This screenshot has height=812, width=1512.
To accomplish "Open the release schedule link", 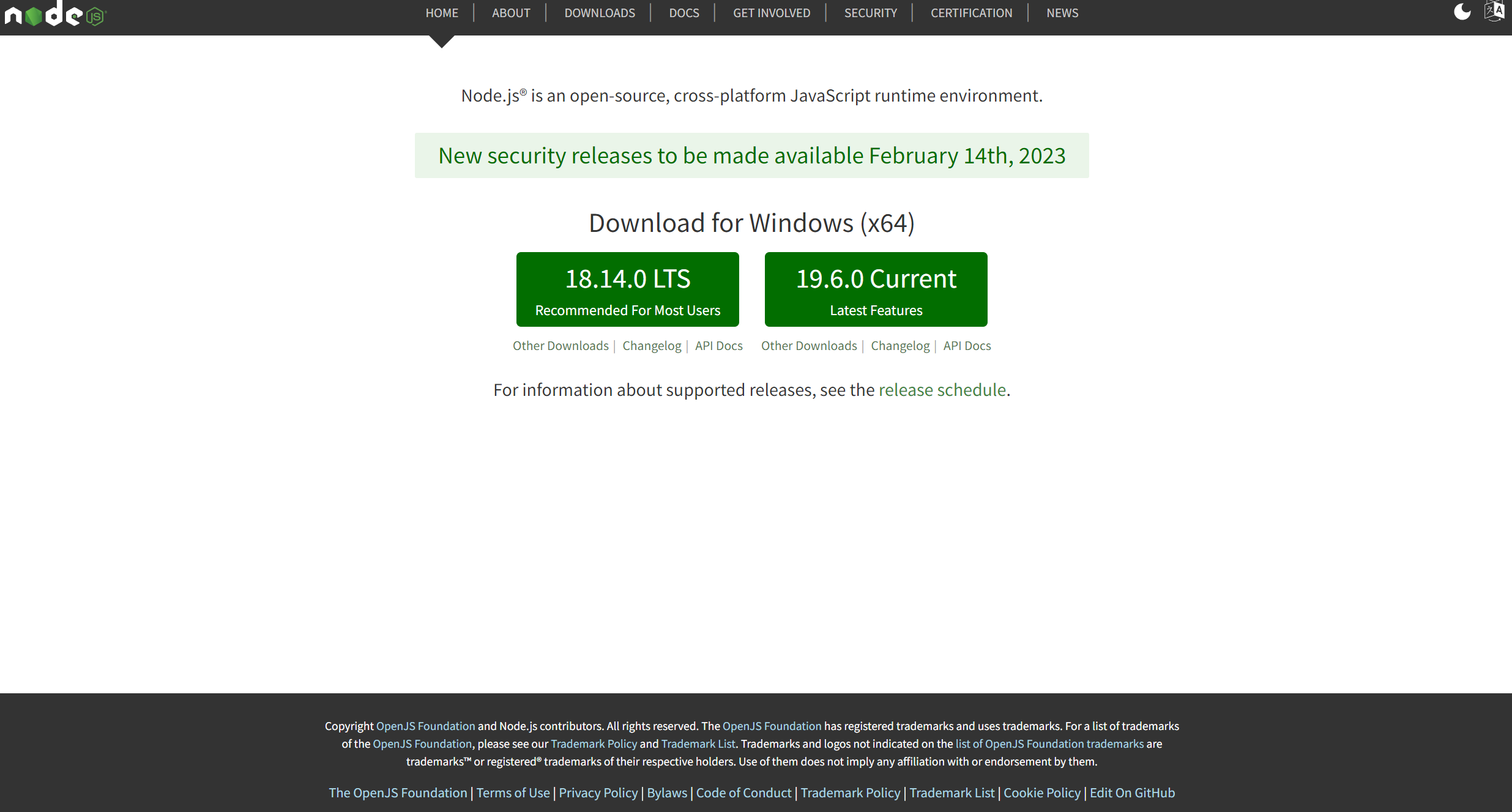I will (x=942, y=390).
